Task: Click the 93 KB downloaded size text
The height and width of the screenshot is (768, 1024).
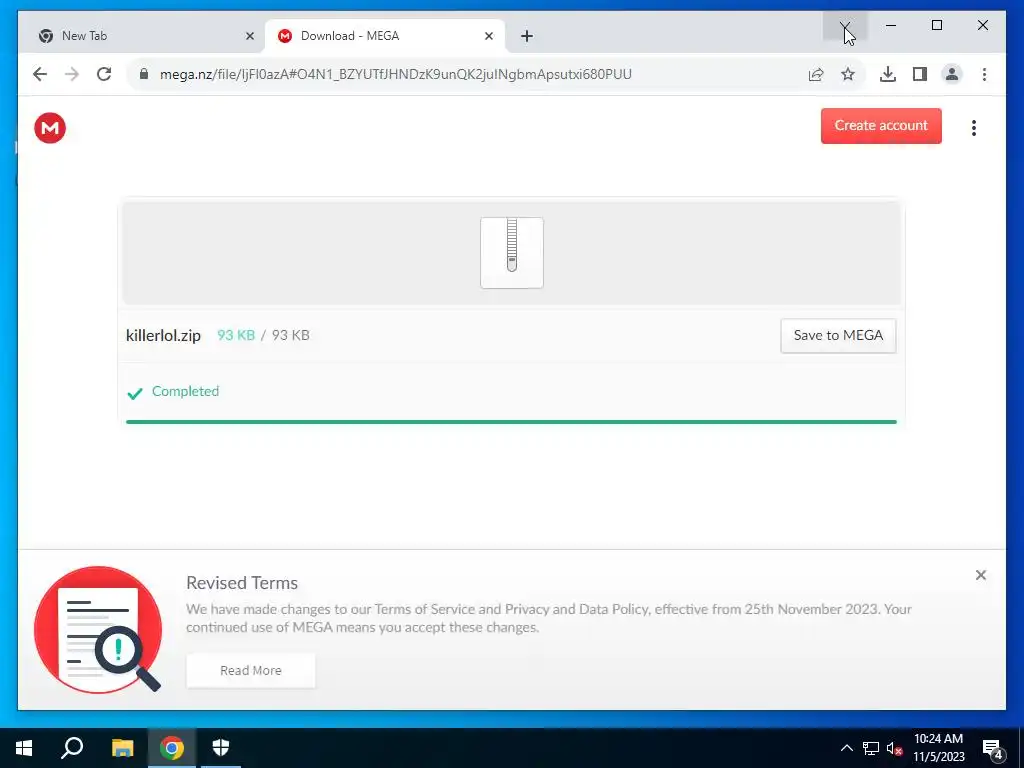Action: point(236,336)
